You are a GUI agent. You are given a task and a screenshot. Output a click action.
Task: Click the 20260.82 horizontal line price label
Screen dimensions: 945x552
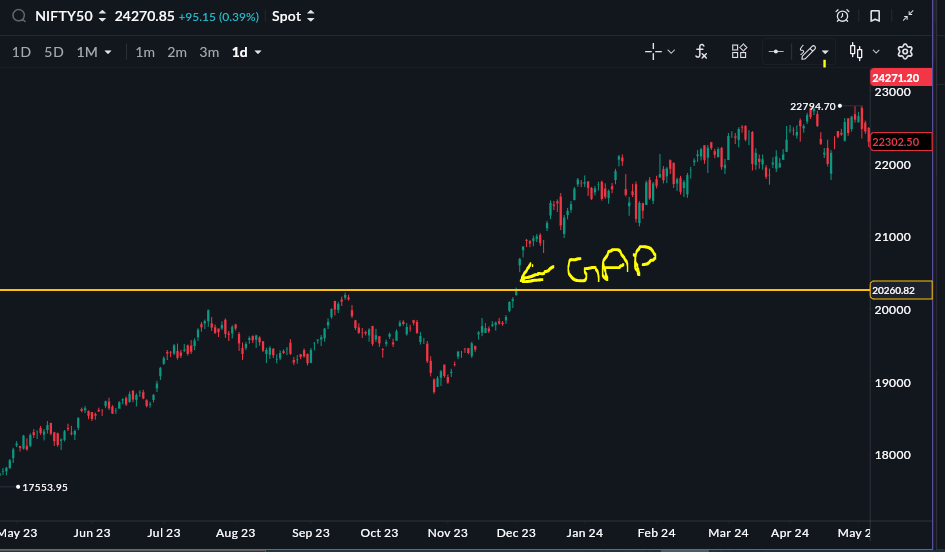(901, 290)
